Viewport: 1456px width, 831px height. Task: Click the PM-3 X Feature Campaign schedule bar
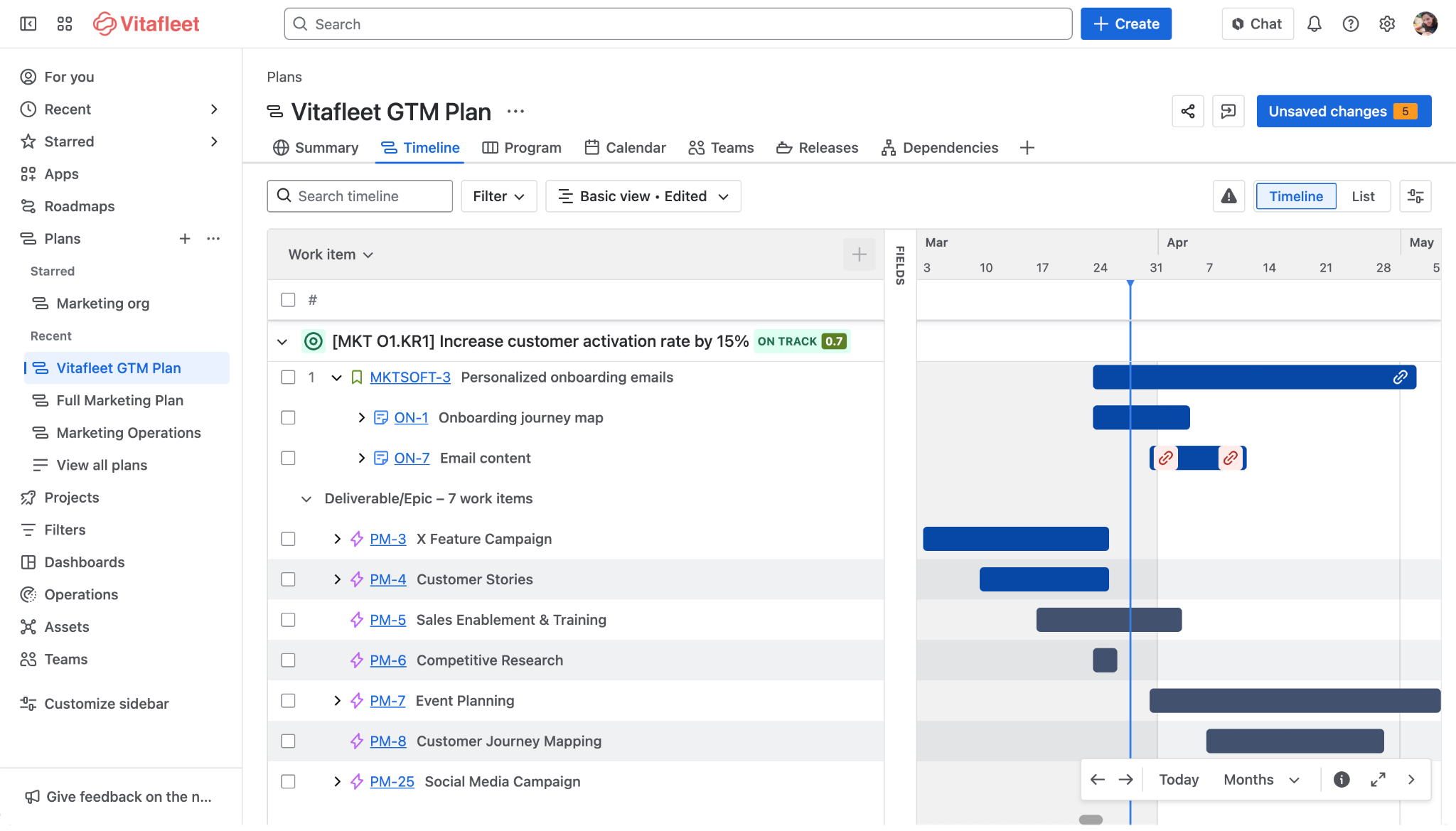[x=1015, y=540]
